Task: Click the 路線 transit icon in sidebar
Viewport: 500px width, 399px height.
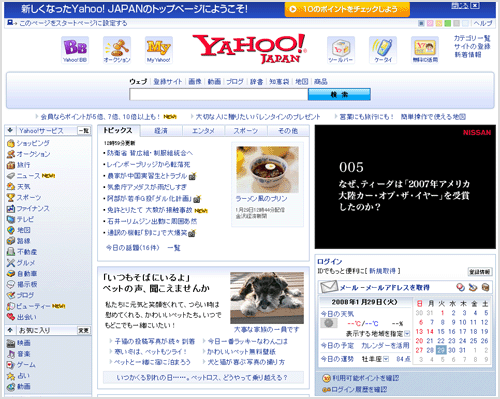Action: 11,241
